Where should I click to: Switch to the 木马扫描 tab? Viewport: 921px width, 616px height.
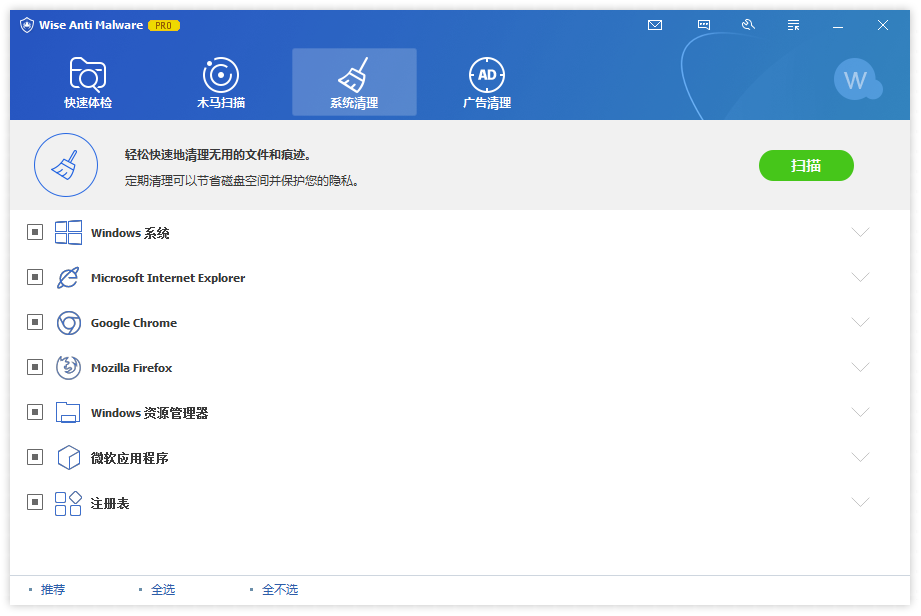(x=221, y=83)
